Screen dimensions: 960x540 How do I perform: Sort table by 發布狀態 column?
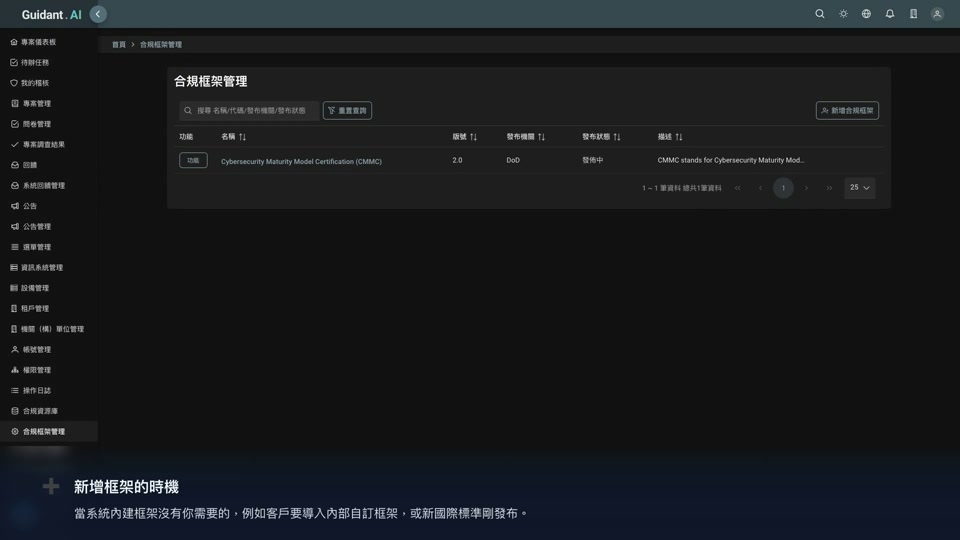click(x=601, y=137)
